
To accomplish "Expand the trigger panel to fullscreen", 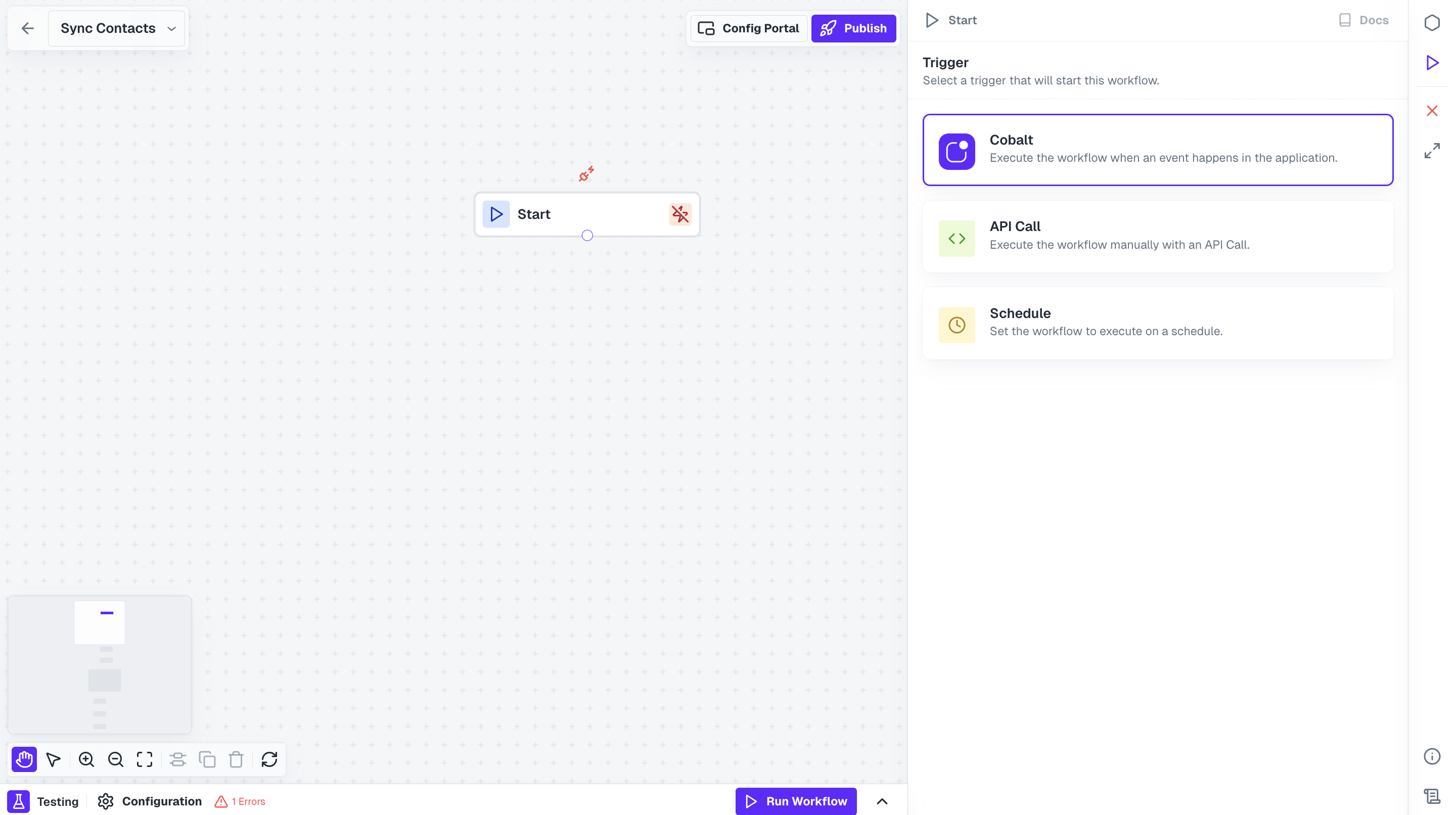I will [x=1432, y=150].
